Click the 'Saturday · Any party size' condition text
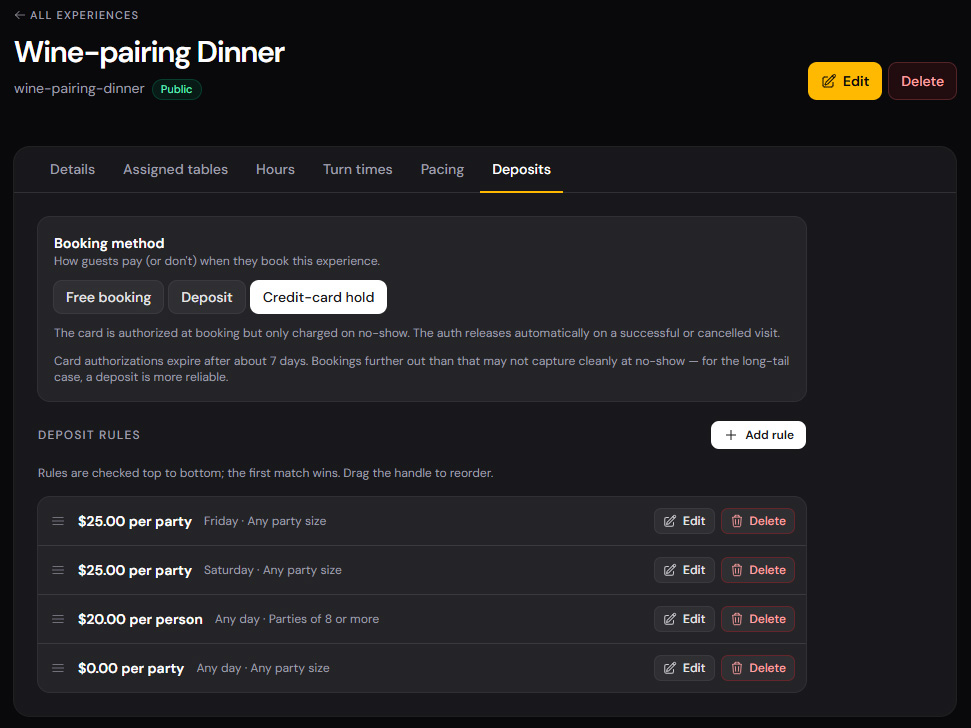Viewport: 971px width, 728px height. [x=272, y=570]
